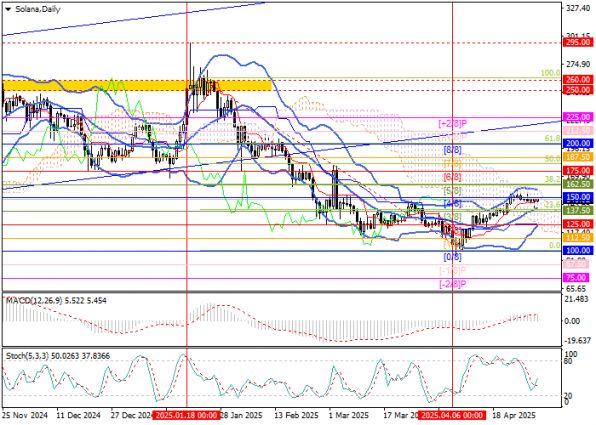Open the chart menu triangle beside Solana,Daily

pos(8,10)
